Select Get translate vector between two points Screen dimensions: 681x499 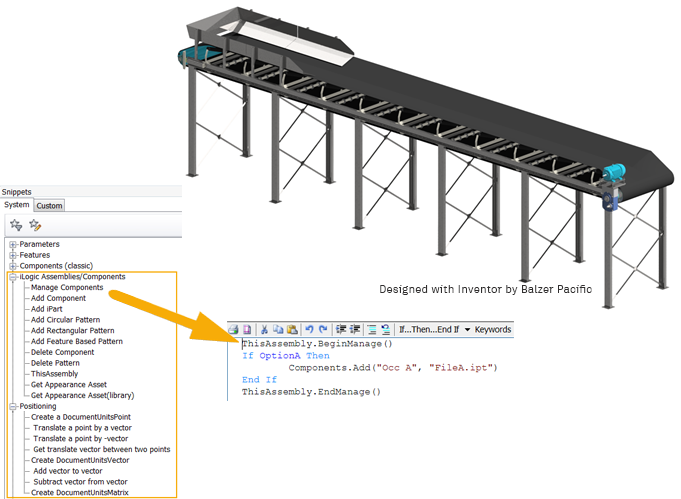[102, 449]
